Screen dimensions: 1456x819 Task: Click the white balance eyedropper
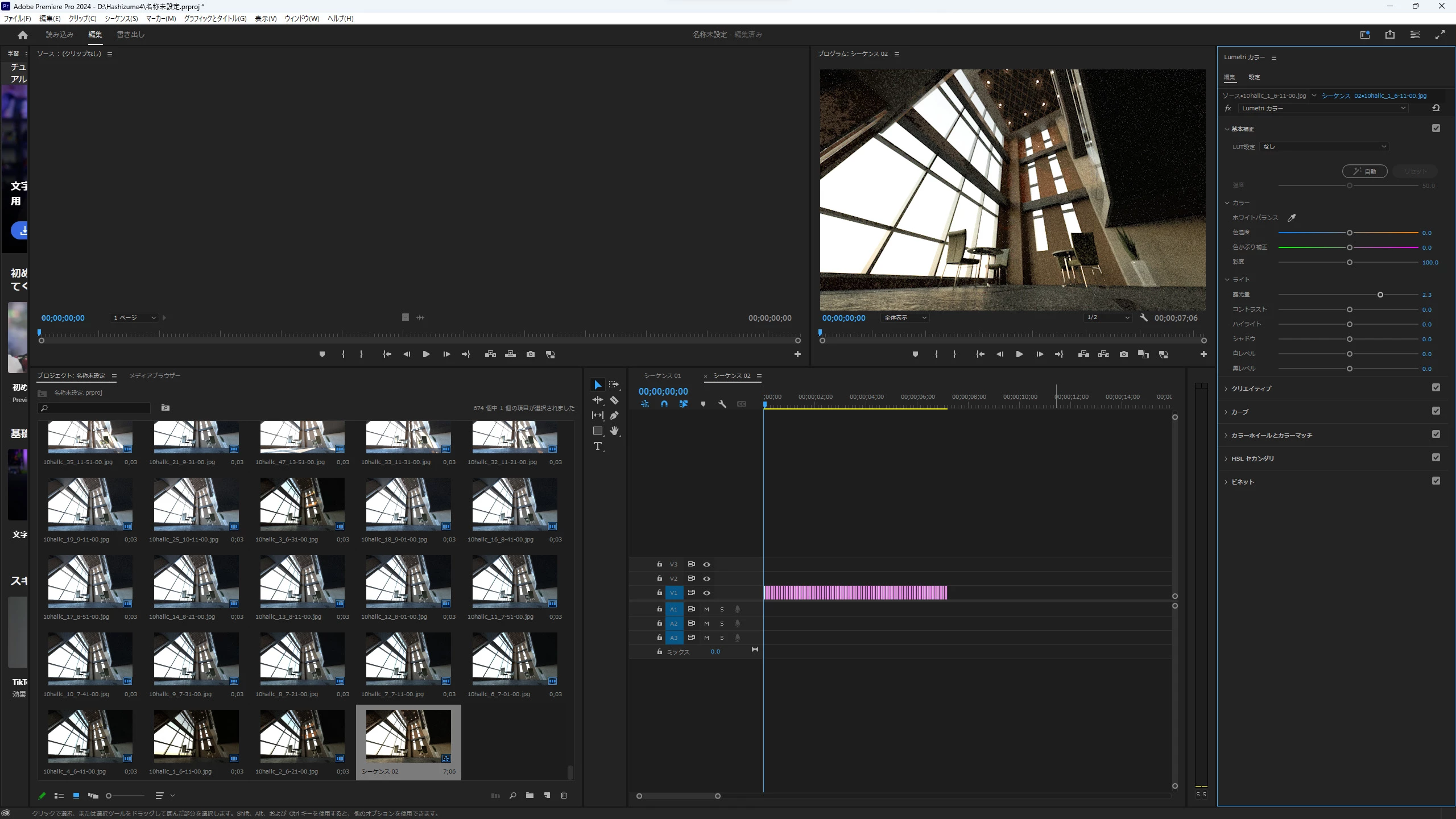1292,218
